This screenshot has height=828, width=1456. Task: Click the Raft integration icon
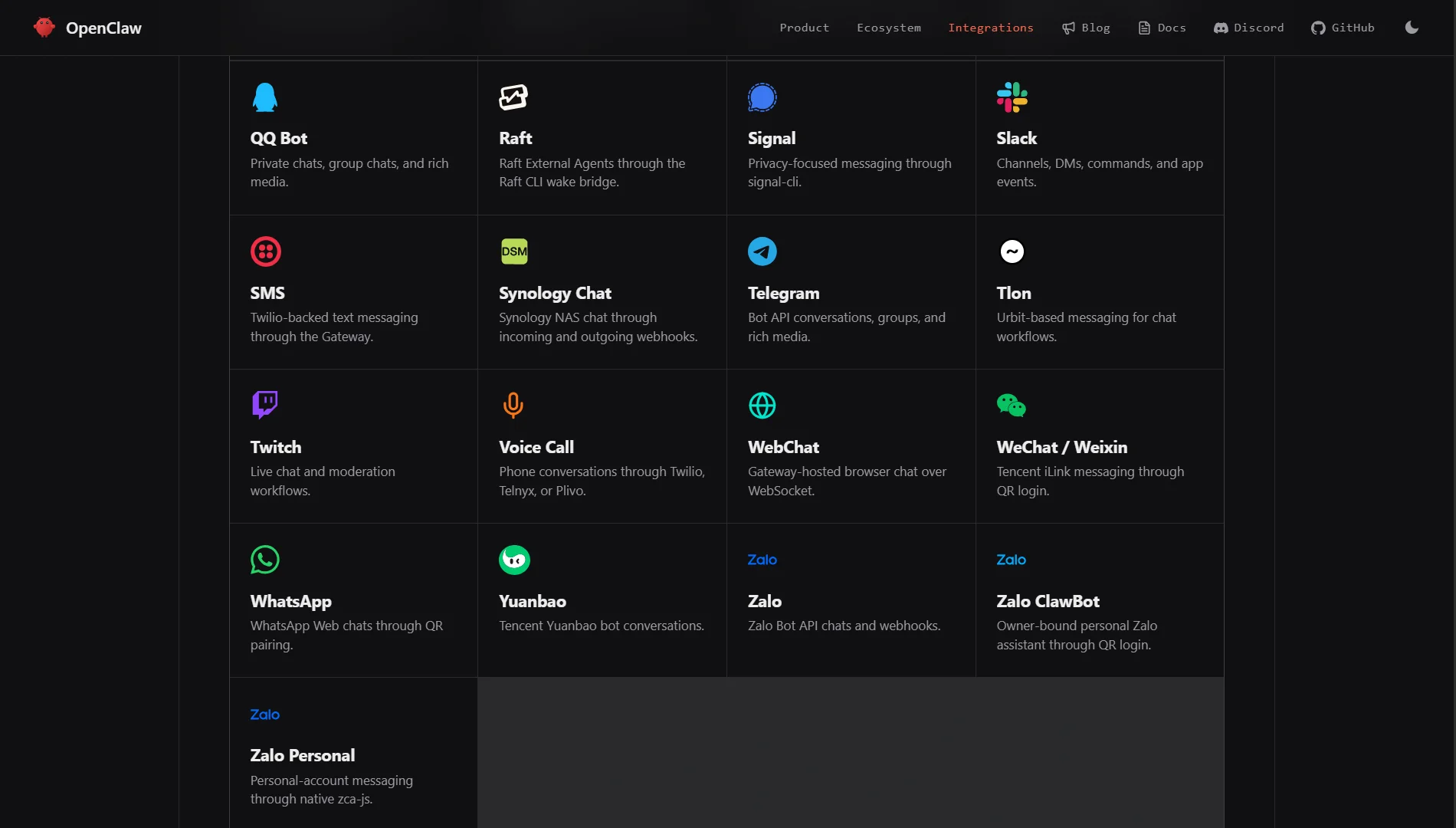coord(513,97)
